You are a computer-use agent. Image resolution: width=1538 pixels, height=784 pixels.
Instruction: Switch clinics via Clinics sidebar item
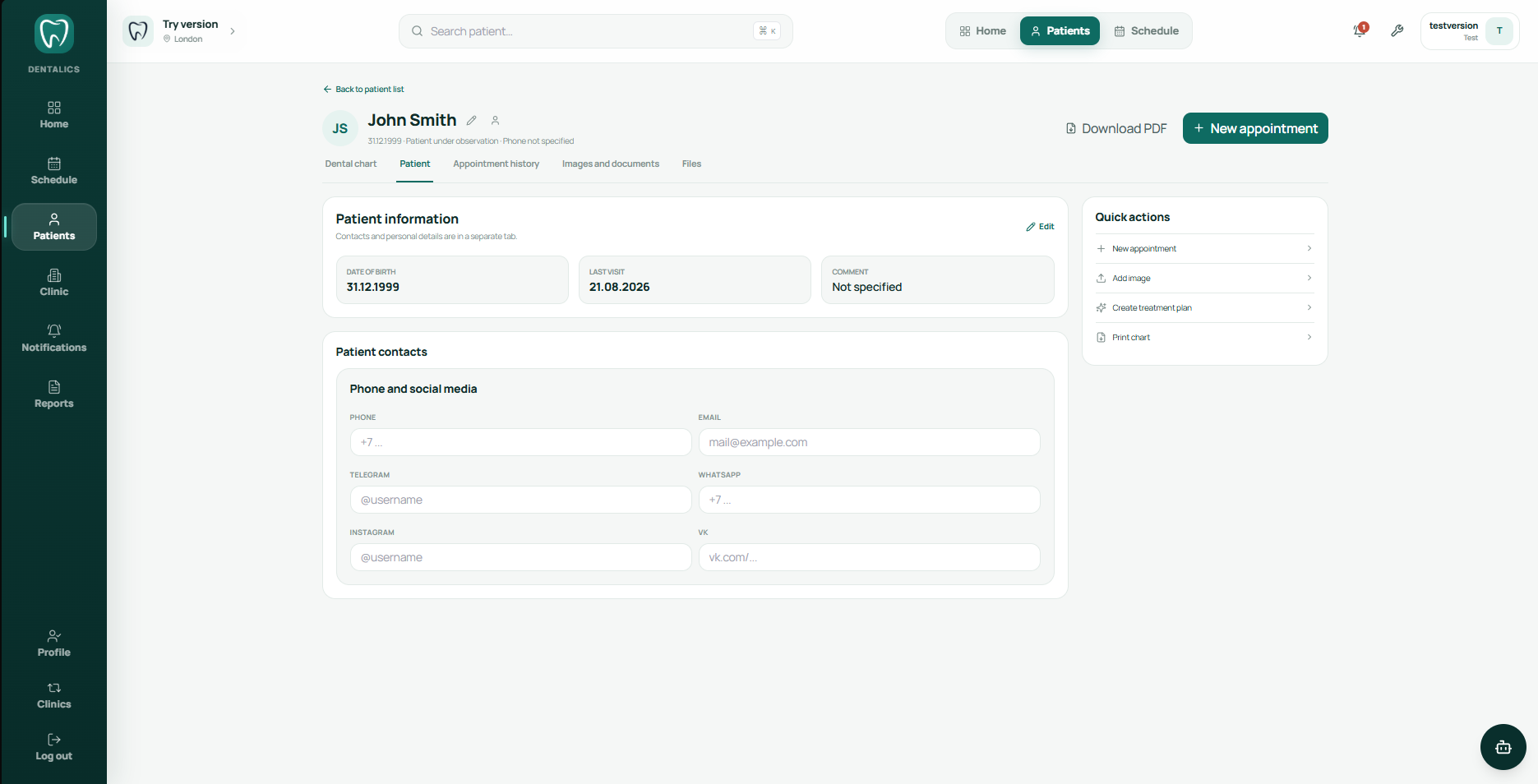[54, 695]
